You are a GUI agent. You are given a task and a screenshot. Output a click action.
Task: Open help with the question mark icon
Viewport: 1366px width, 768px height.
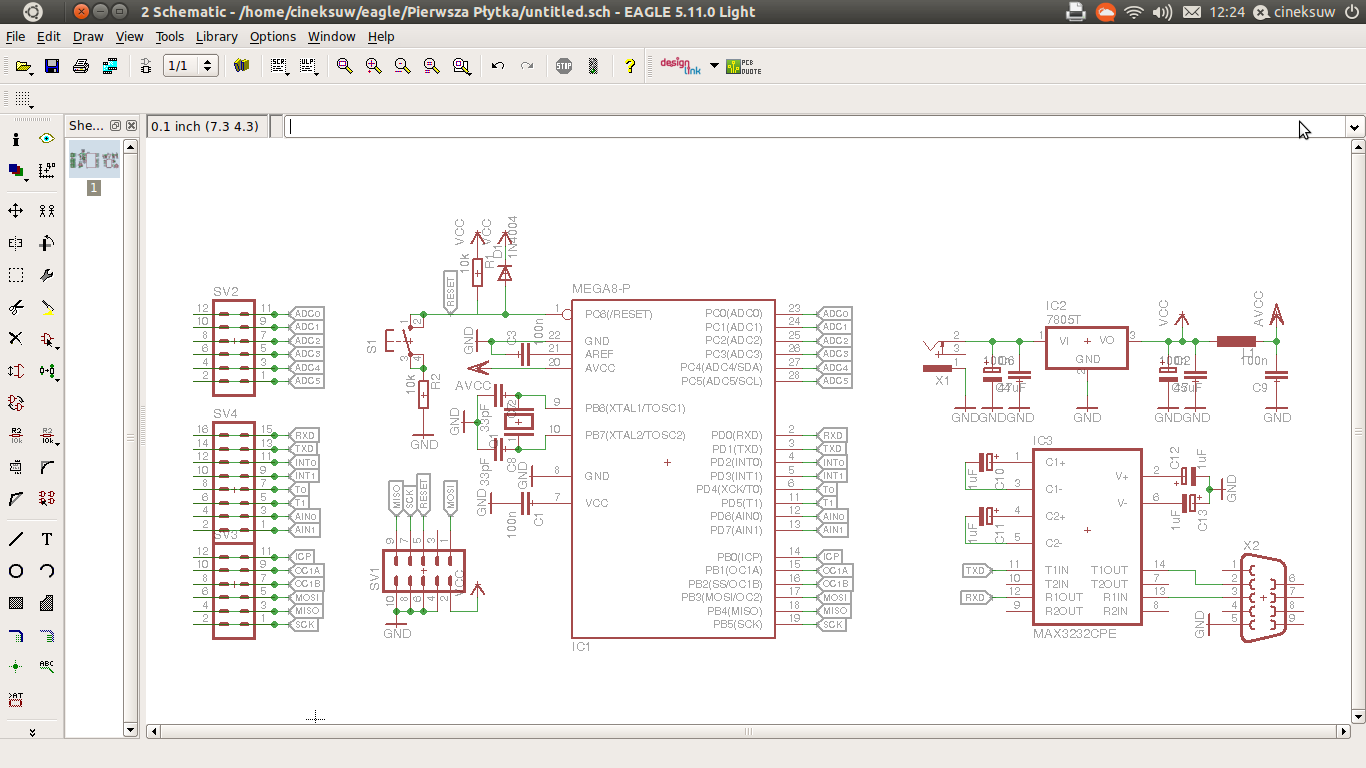629,66
